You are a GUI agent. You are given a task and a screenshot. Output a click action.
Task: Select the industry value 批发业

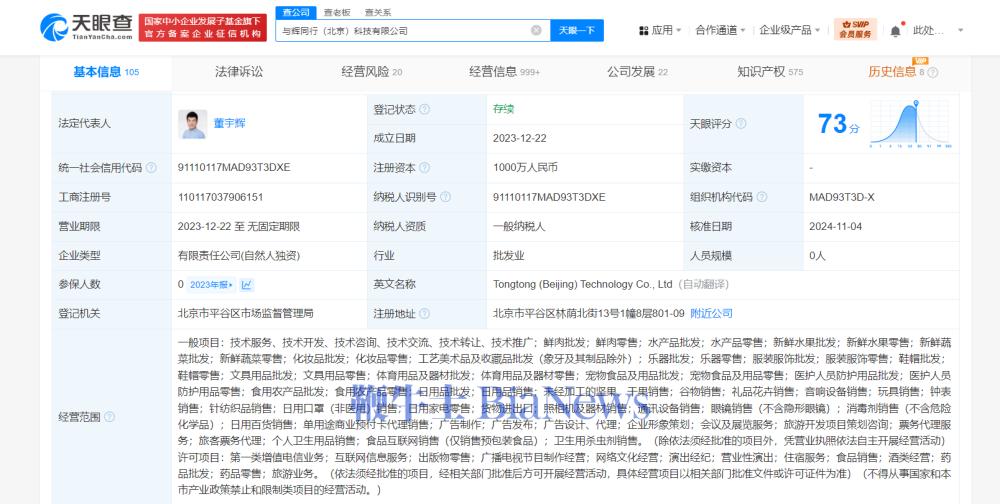[x=508, y=256]
